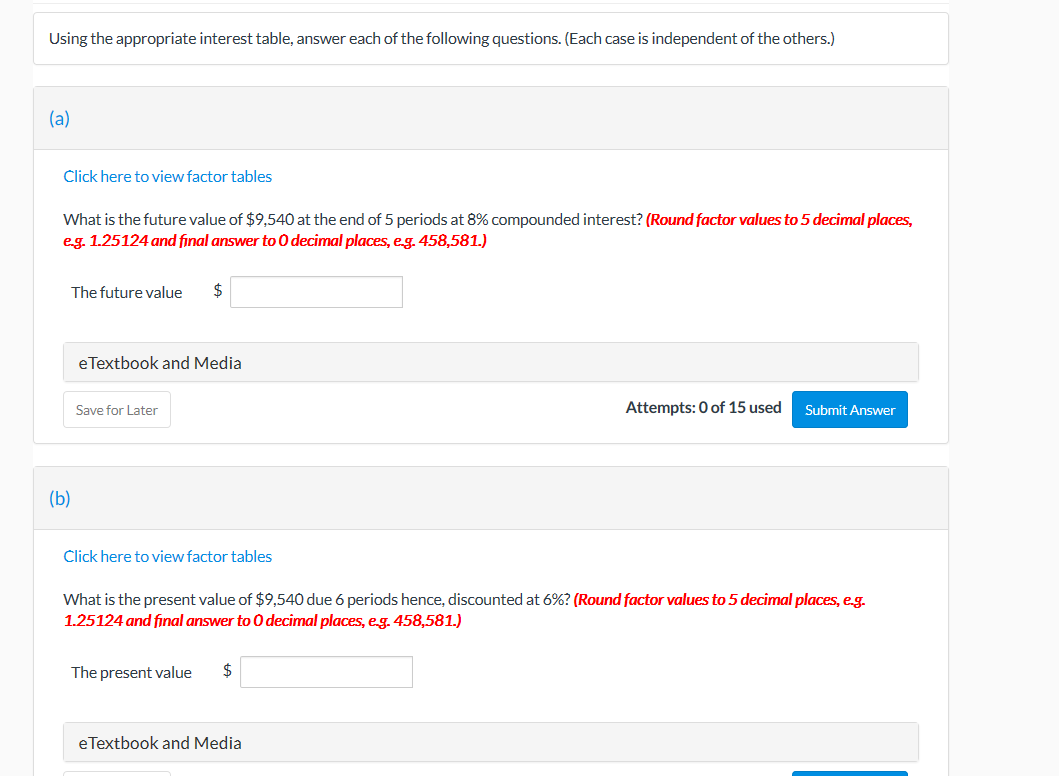Click the future value answer input field
This screenshot has height=776, width=1059.
(316, 291)
